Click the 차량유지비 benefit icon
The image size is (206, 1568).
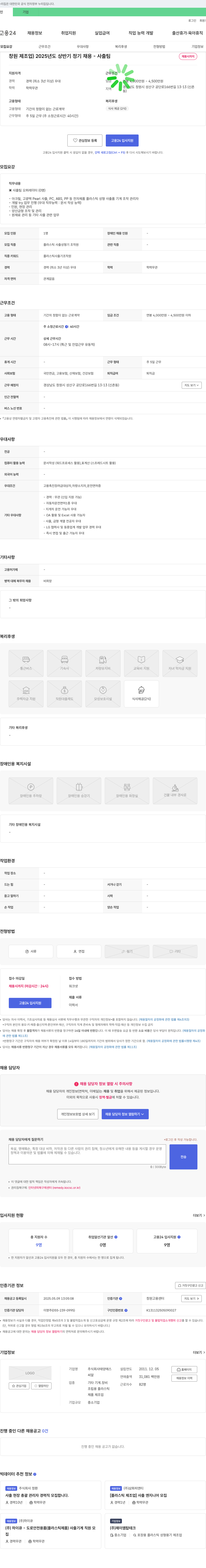[x=103, y=663]
